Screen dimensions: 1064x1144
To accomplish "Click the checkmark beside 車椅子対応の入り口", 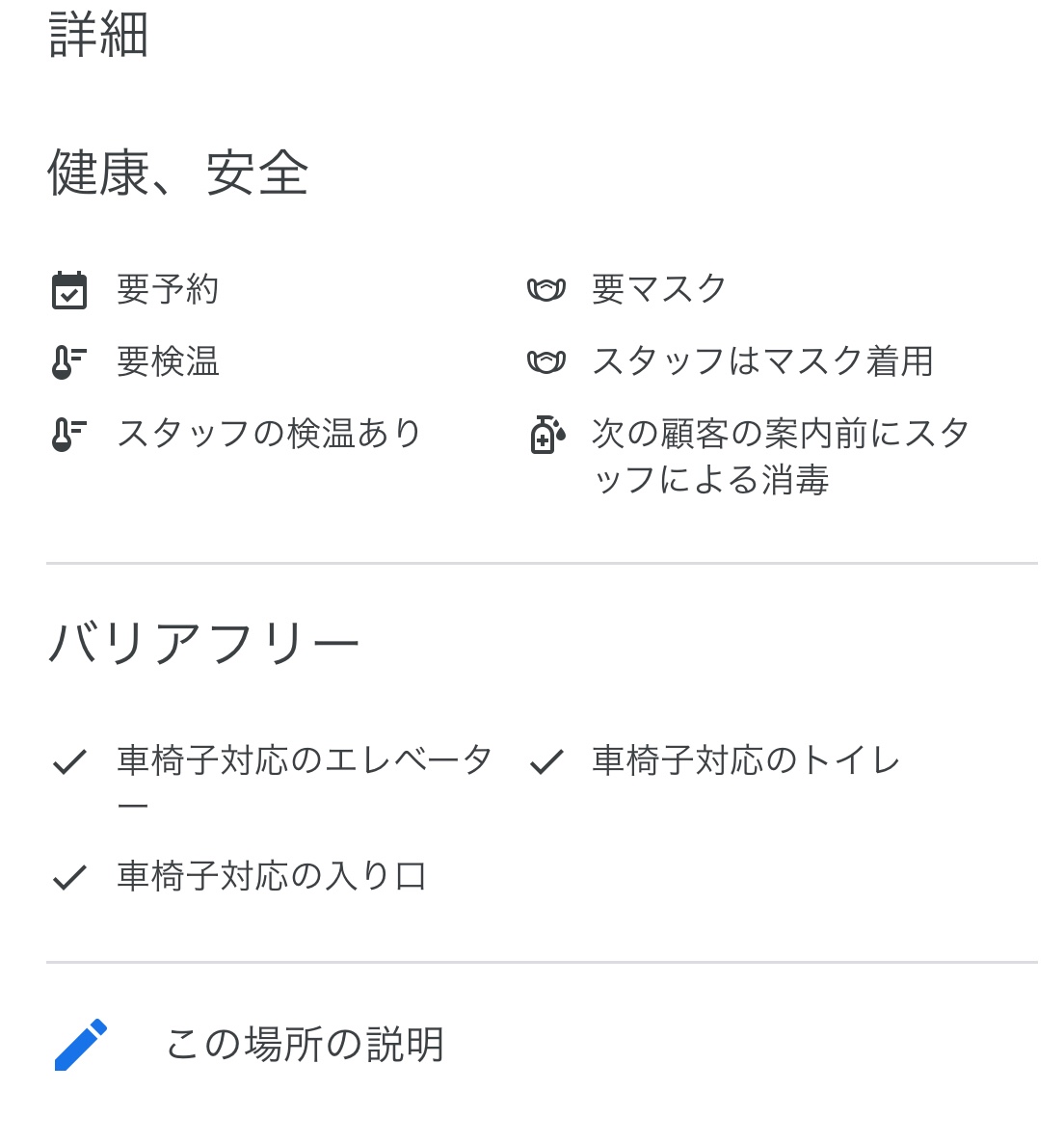I will (69, 877).
